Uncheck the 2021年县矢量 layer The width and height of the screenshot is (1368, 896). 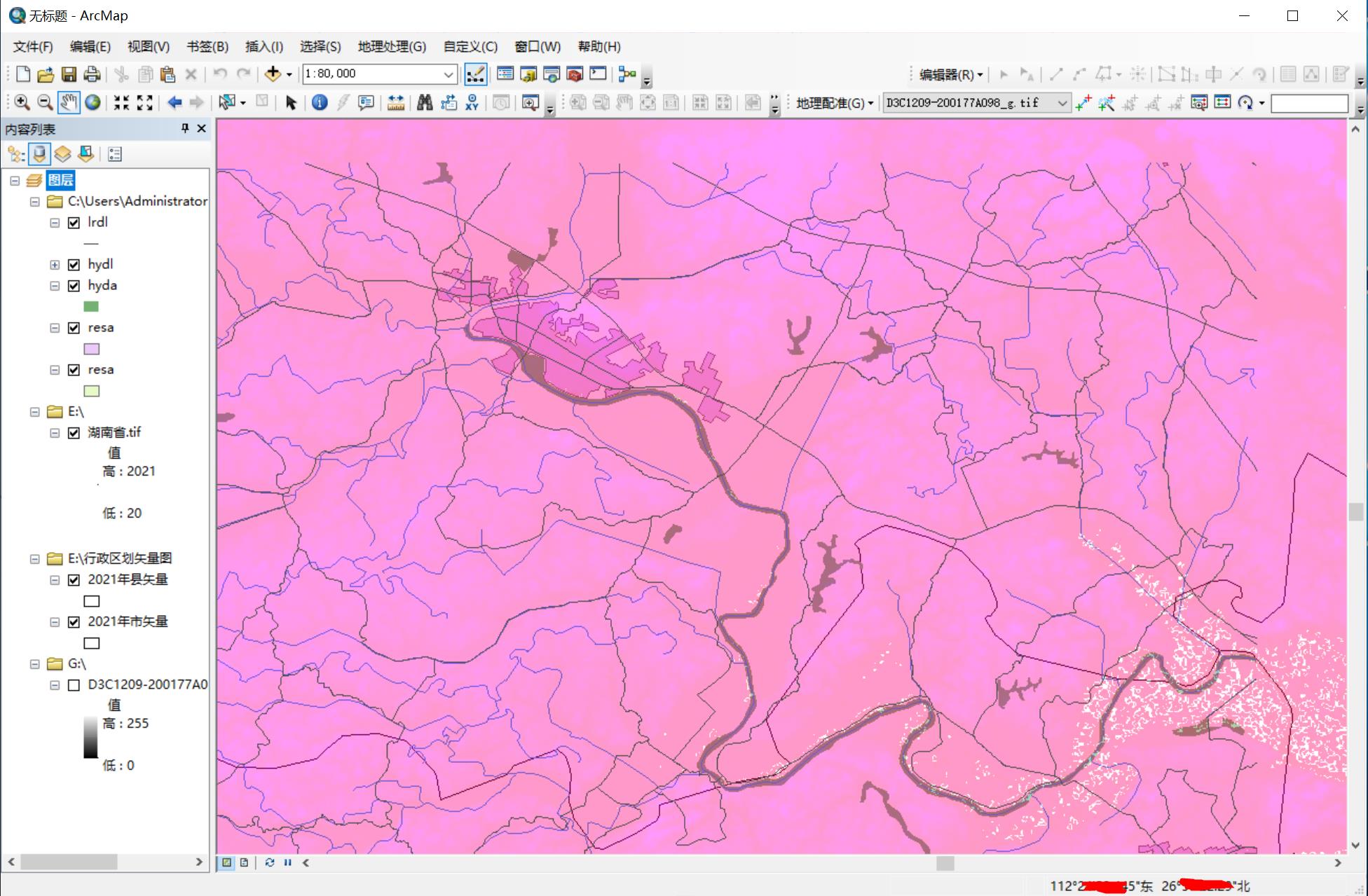point(74,580)
